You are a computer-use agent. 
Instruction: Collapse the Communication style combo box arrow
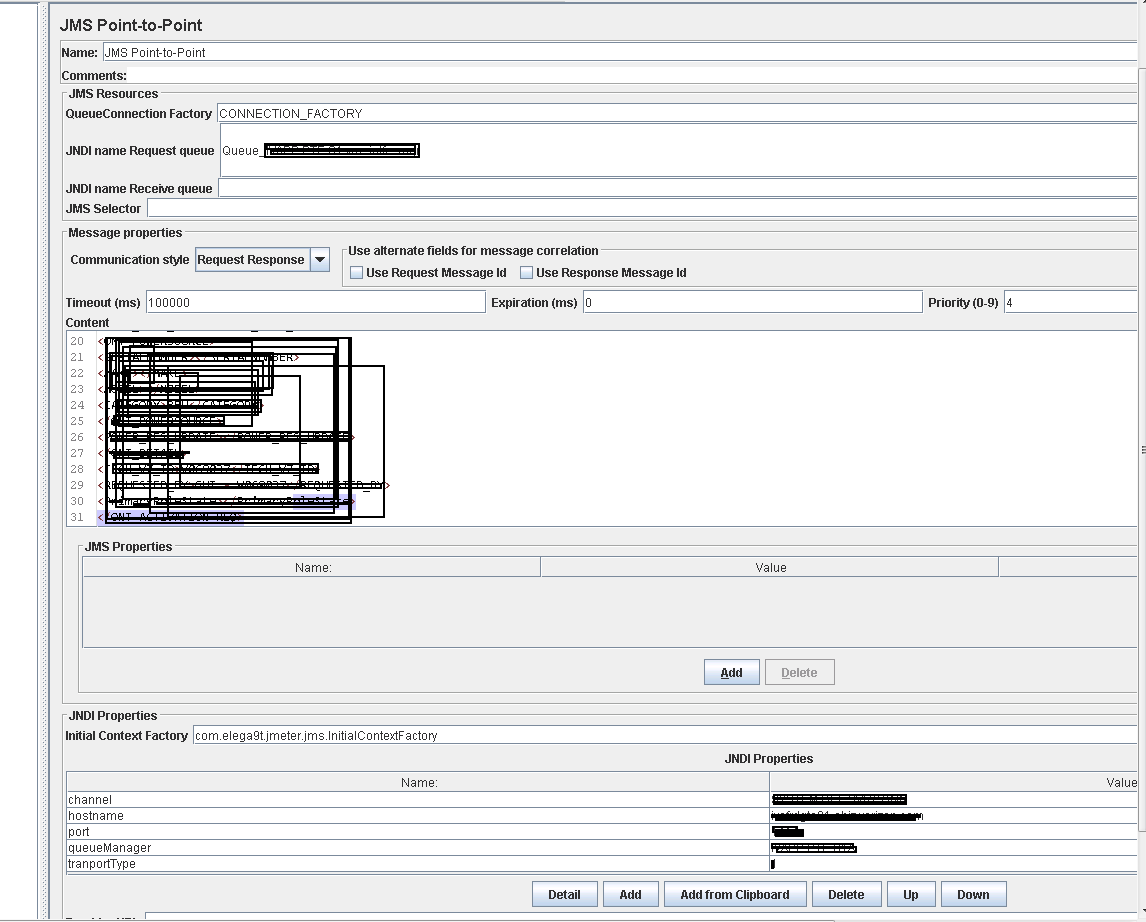tap(320, 259)
